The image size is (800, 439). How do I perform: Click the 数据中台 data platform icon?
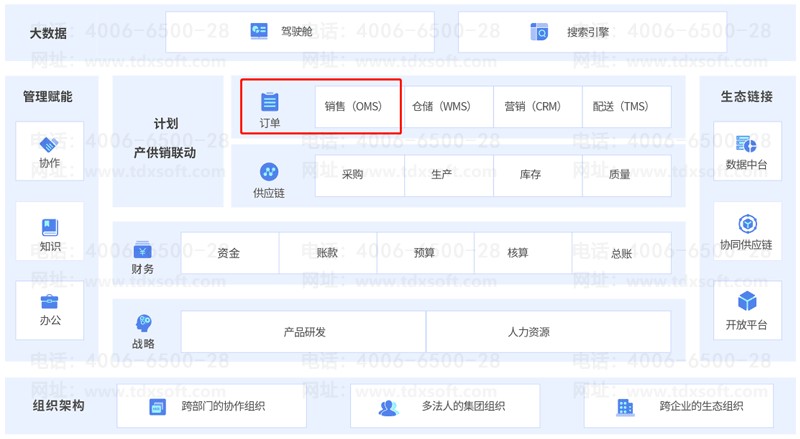[746, 144]
